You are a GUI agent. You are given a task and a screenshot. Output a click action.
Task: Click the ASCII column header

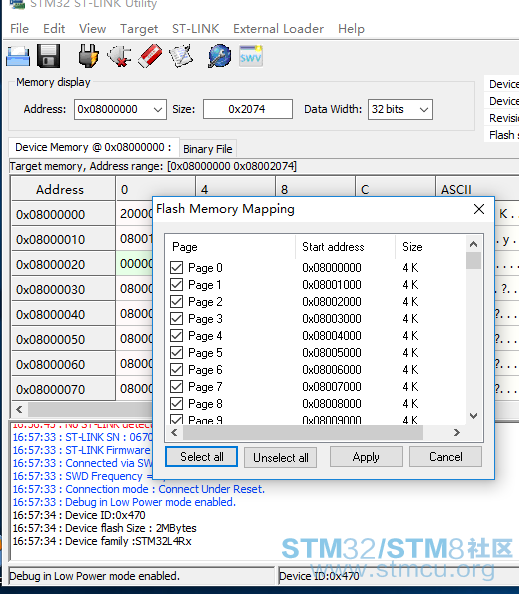[476, 189]
